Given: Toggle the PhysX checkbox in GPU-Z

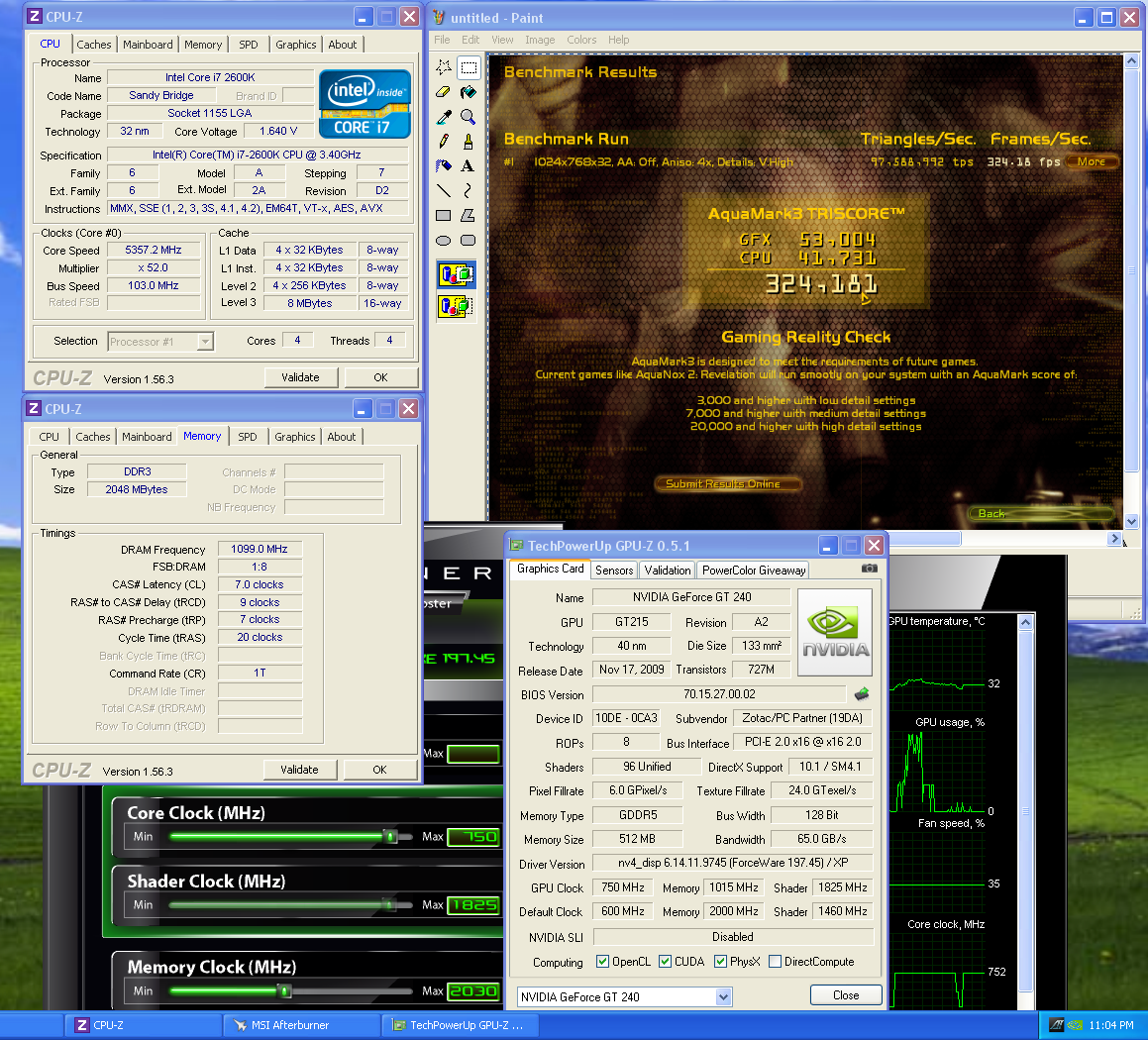Looking at the screenshot, I should pyautogui.click(x=720, y=962).
